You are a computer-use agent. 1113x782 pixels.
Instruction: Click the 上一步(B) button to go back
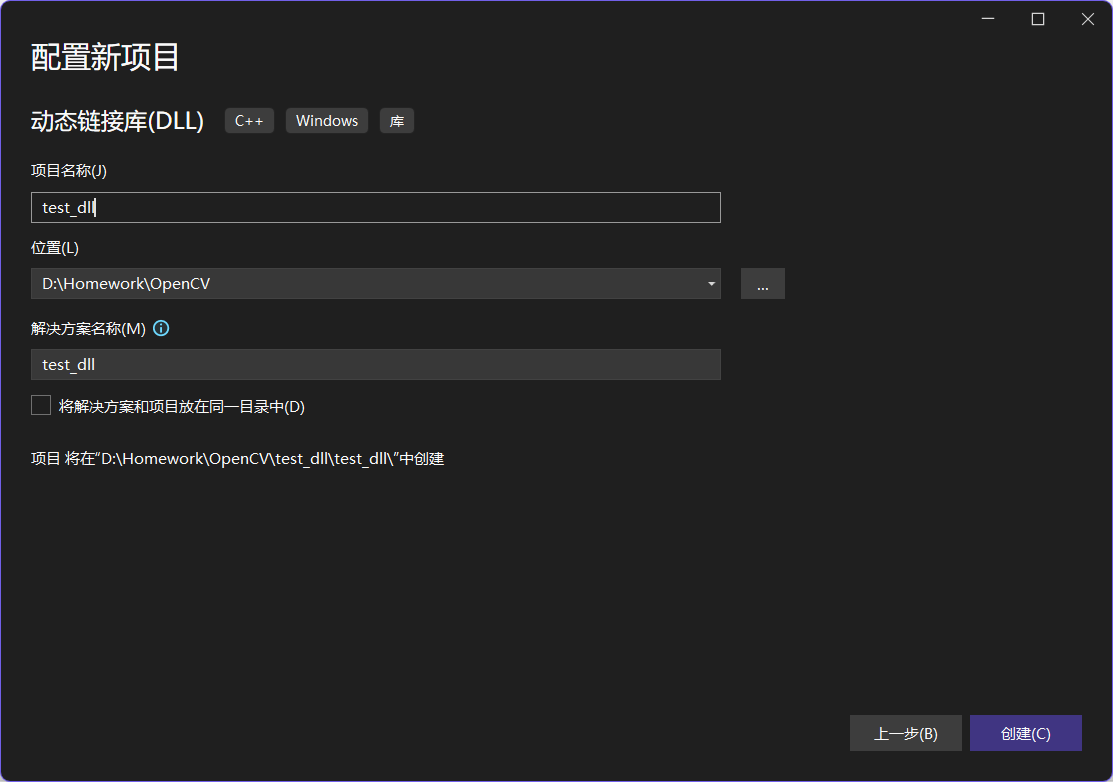[905, 733]
